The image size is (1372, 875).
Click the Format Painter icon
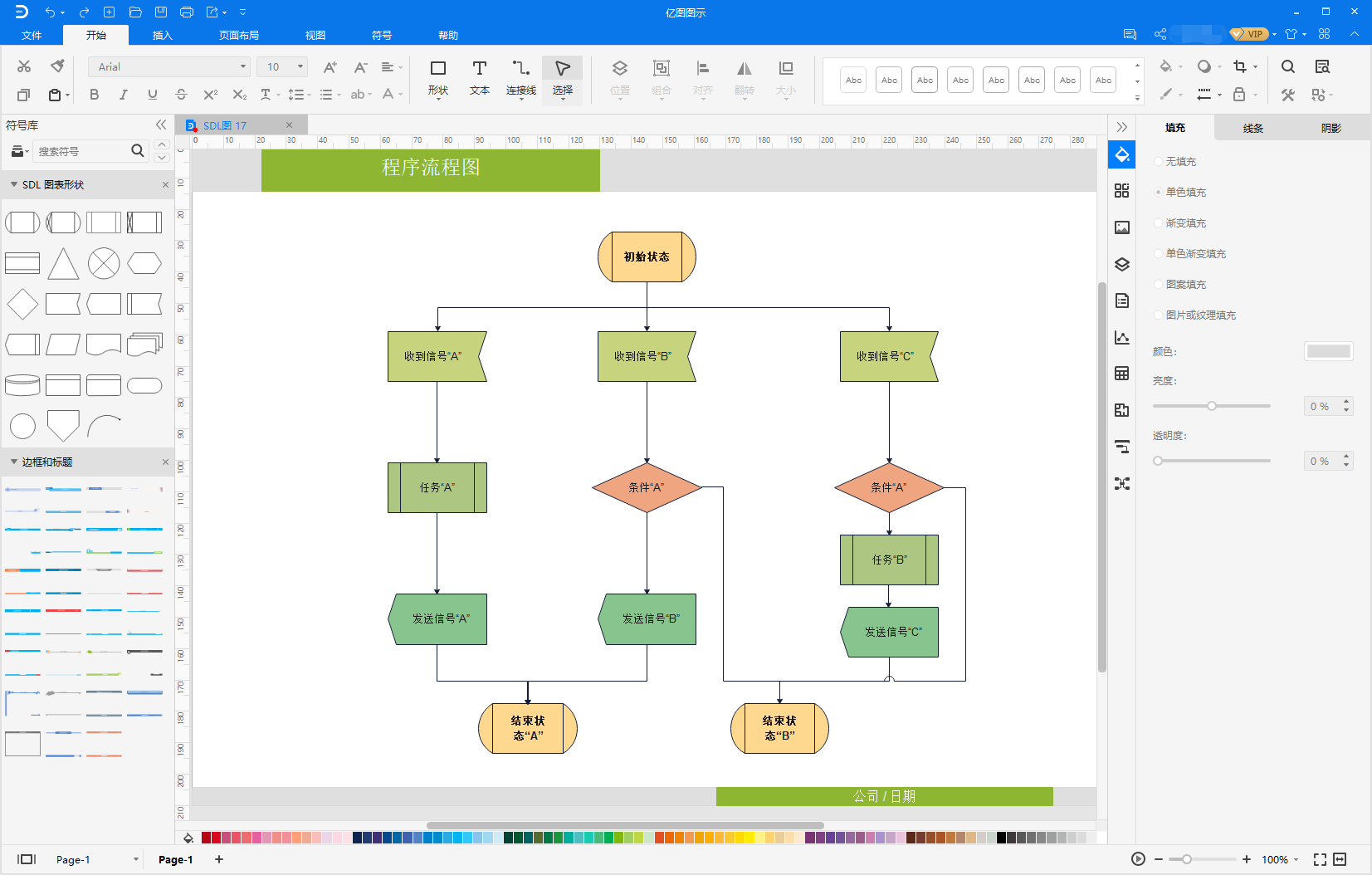[x=57, y=66]
